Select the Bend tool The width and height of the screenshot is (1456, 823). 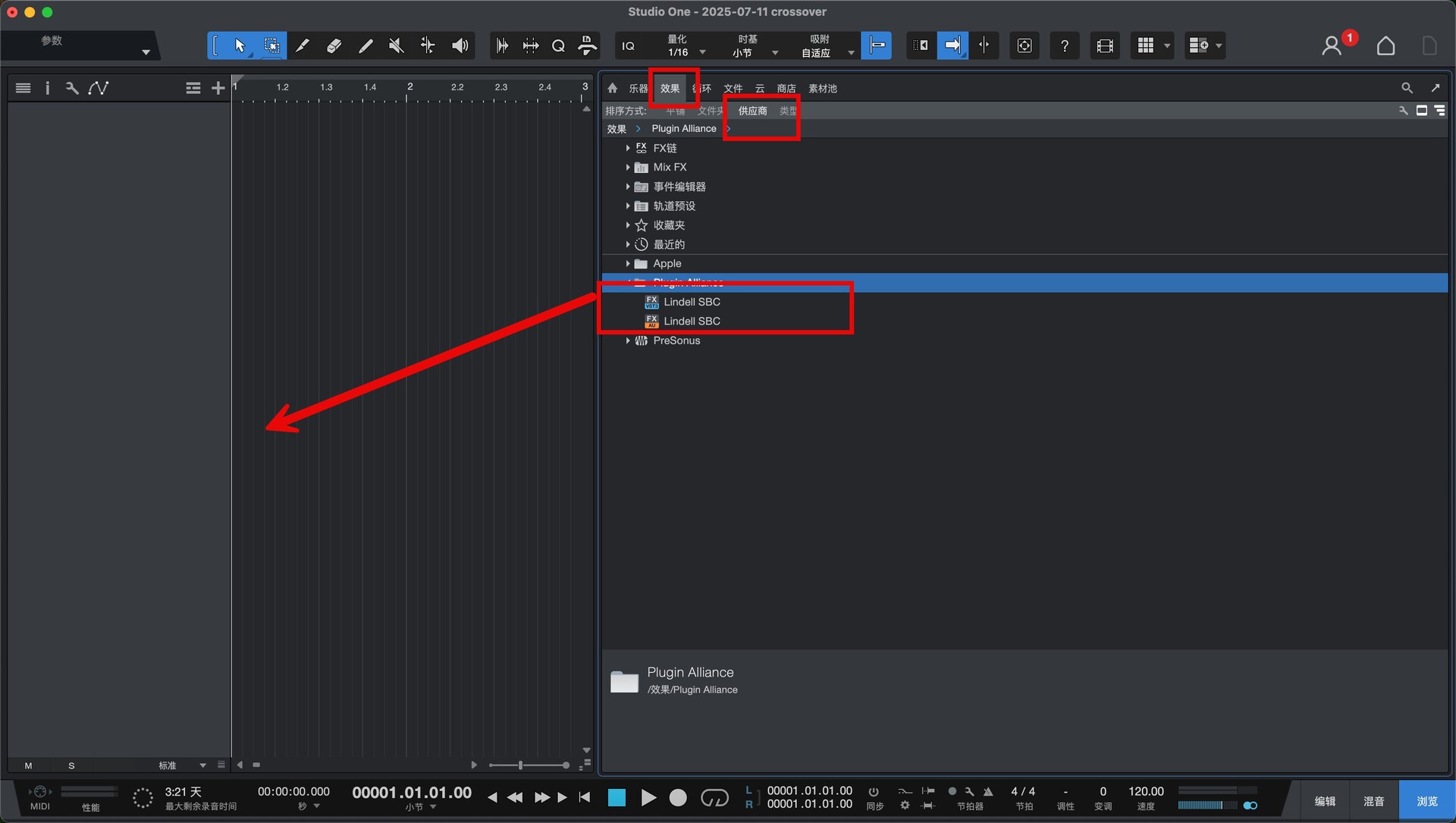point(428,46)
